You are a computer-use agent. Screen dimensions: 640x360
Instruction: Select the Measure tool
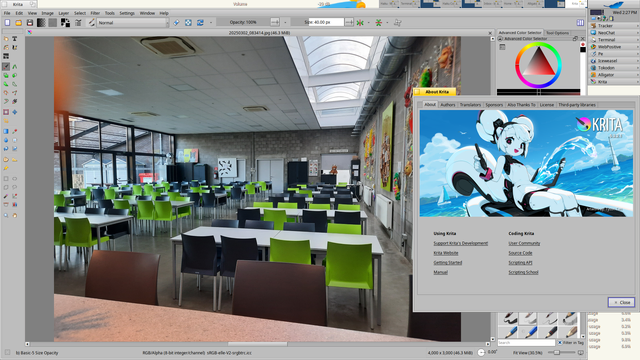pyautogui.click(x=15, y=160)
